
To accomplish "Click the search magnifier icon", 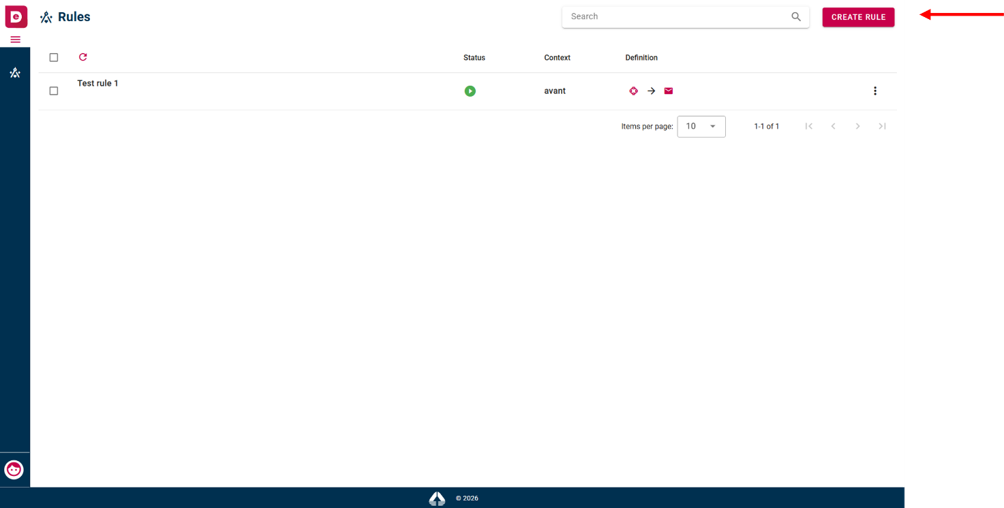I will 796,17.
